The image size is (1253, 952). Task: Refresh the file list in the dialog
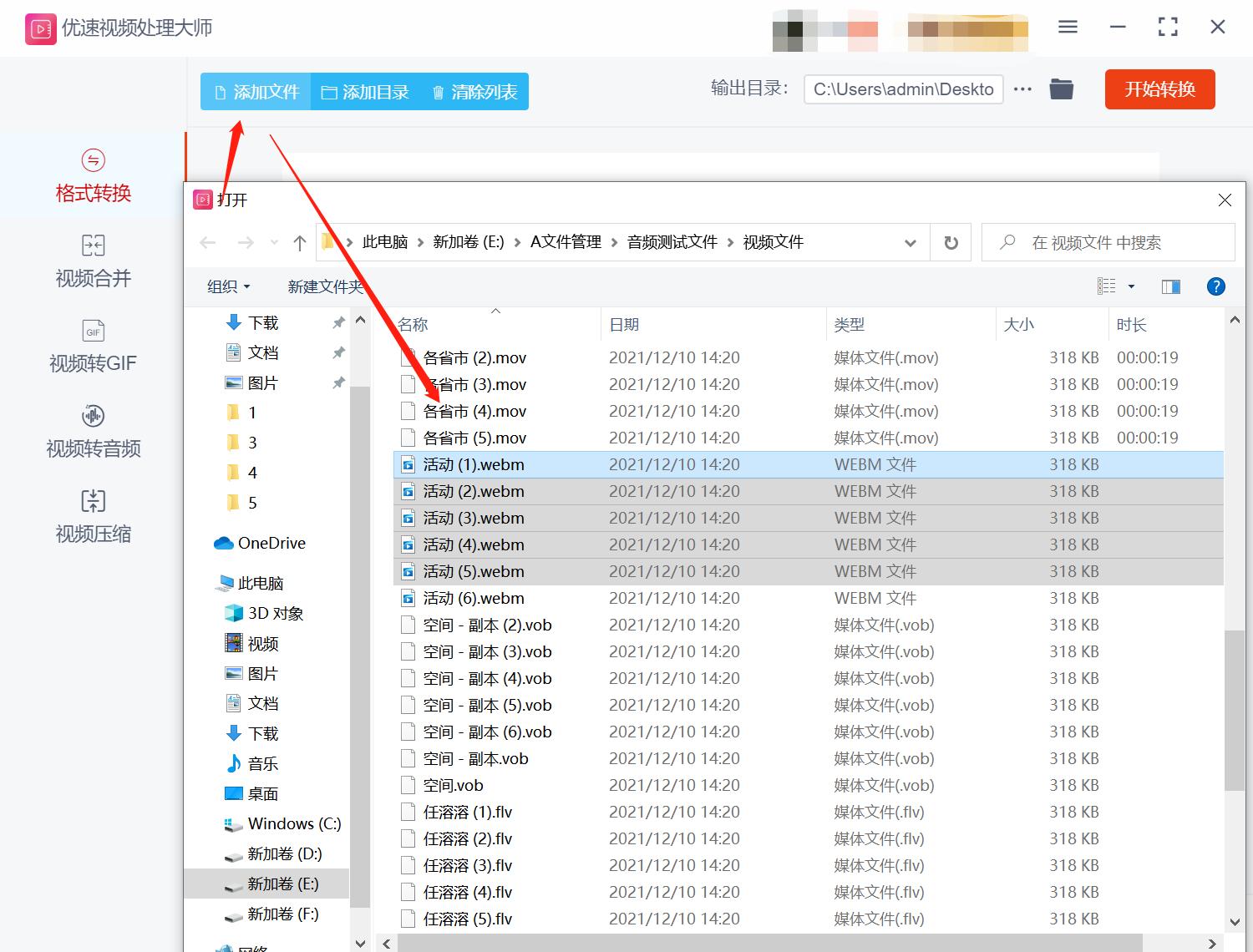951,242
